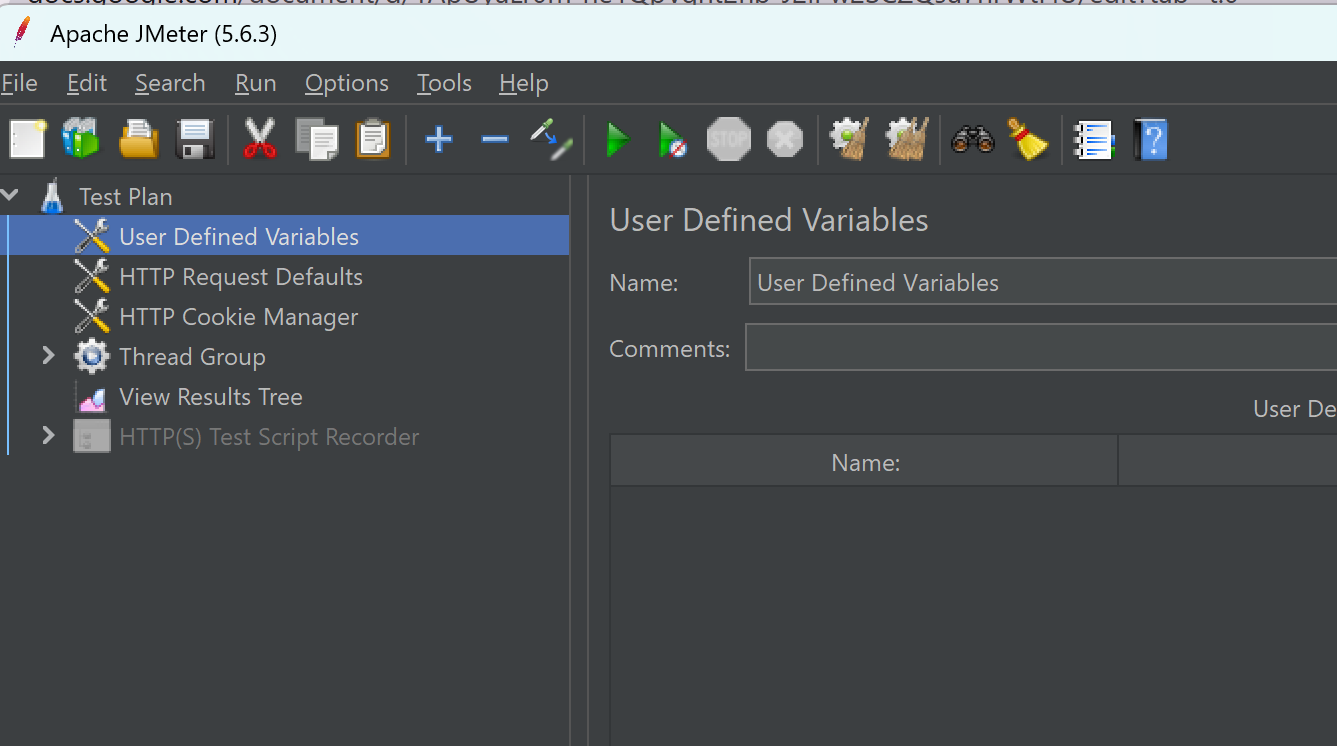Collapse all nodes with minus icon
This screenshot has width=1337, height=746.
[x=494, y=139]
